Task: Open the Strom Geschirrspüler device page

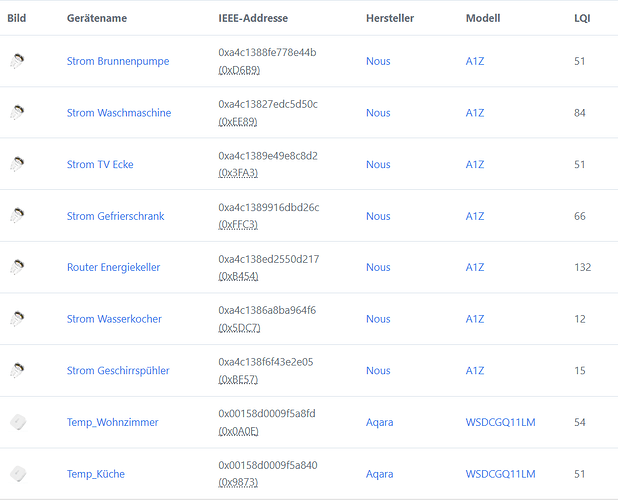Action: (x=118, y=370)
